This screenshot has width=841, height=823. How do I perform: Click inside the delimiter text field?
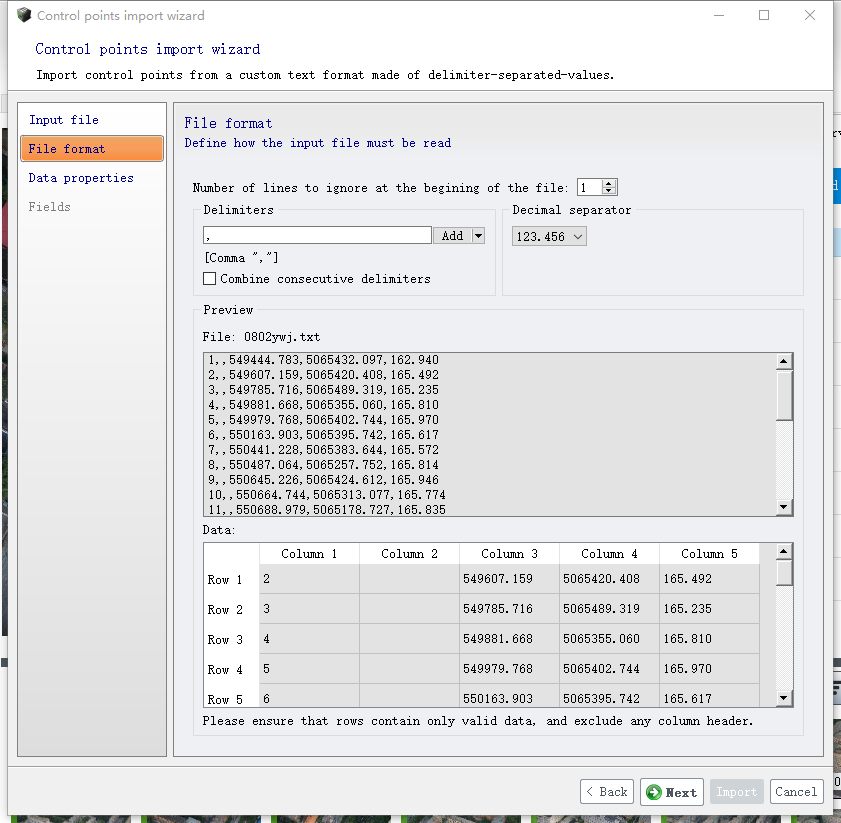316,236
